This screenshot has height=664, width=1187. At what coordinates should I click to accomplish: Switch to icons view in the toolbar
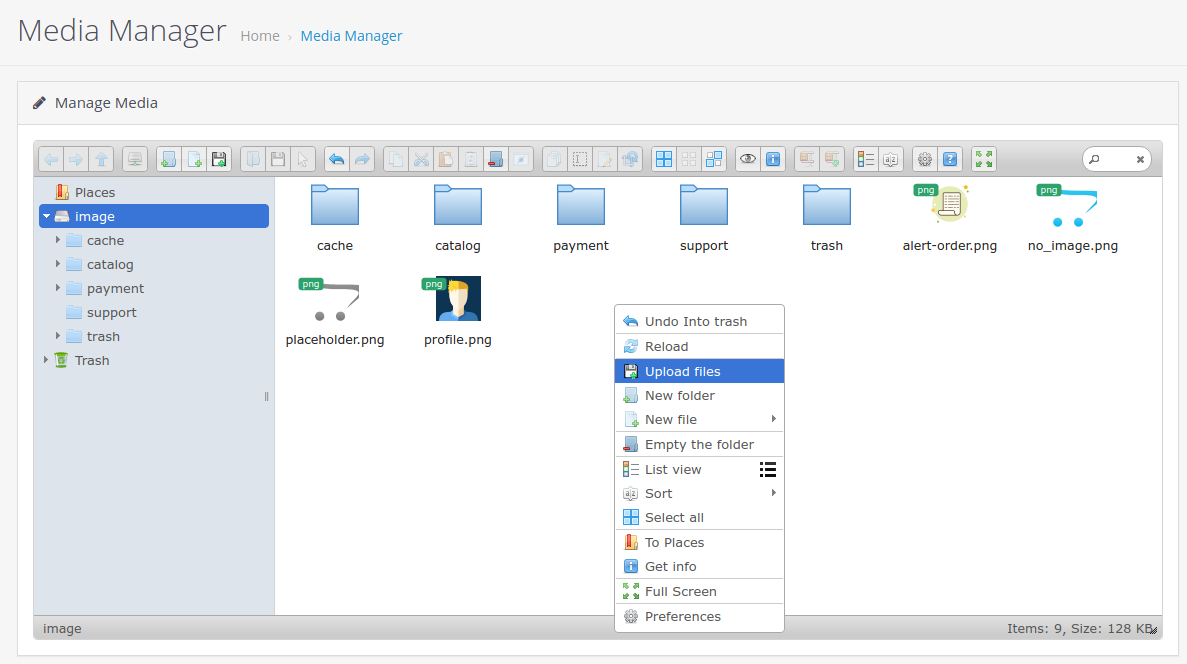(666, 158)
